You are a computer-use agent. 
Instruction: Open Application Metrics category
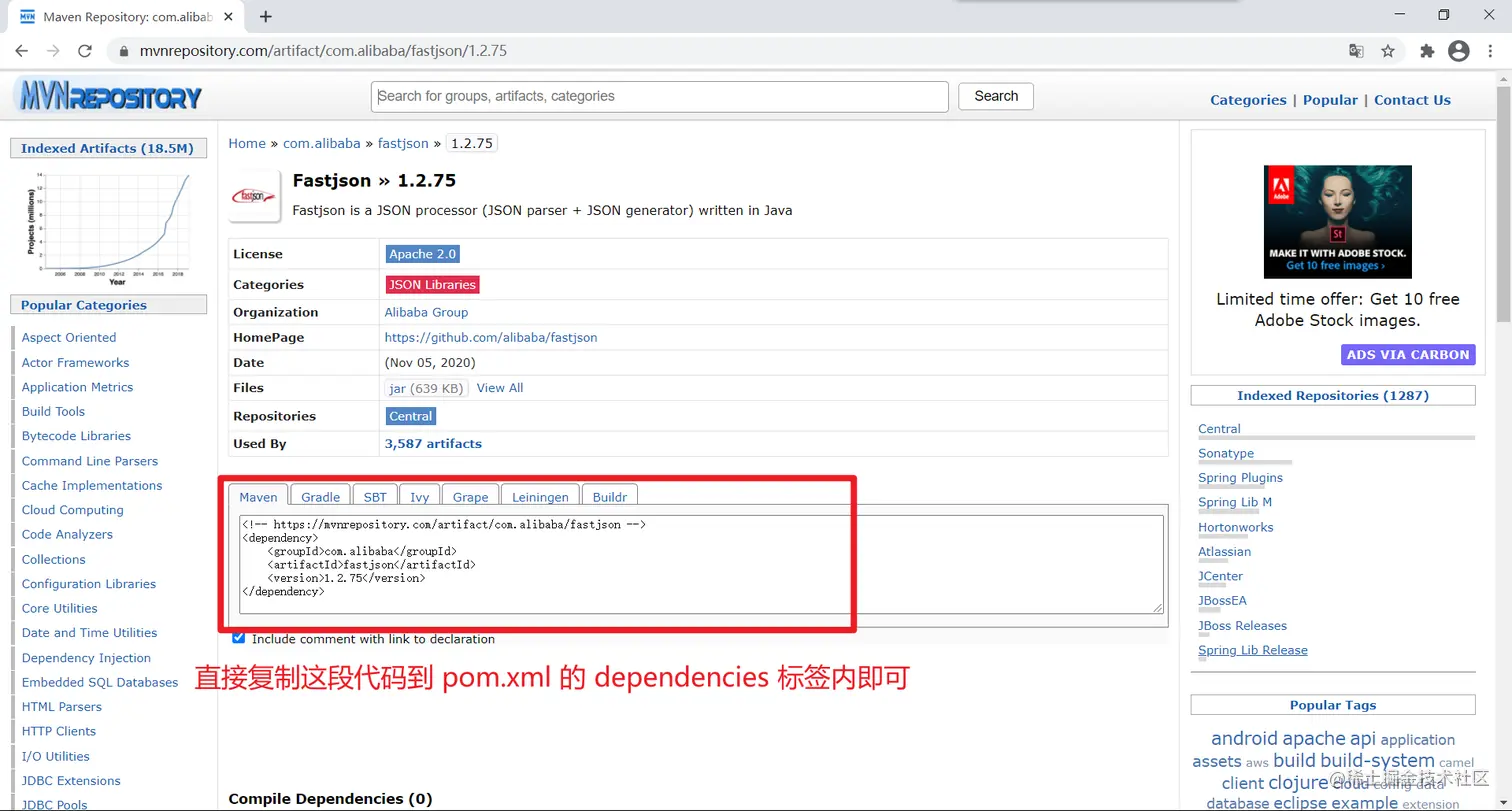(x=77, y=387)
